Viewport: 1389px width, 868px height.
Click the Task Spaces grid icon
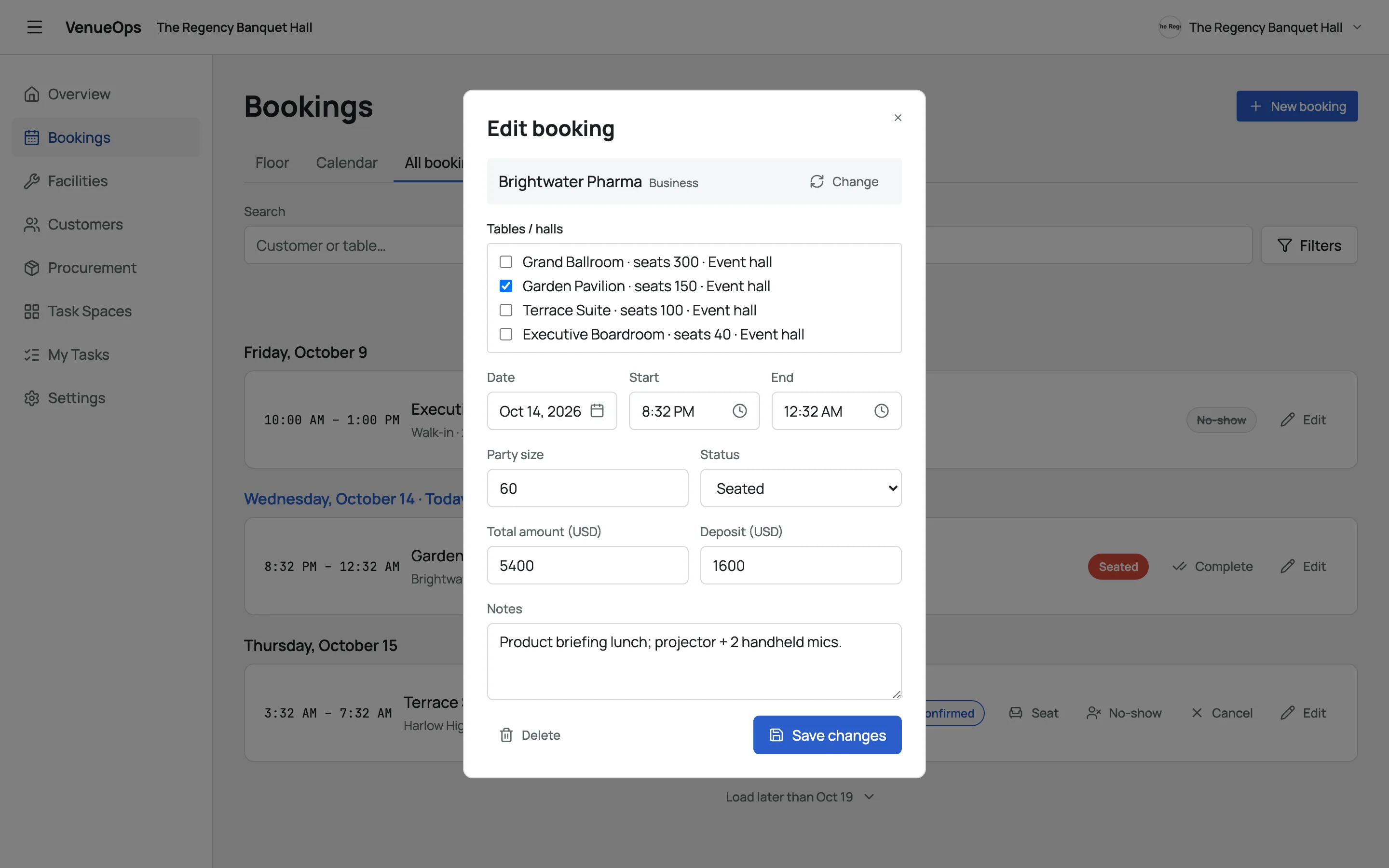(31, 311)
